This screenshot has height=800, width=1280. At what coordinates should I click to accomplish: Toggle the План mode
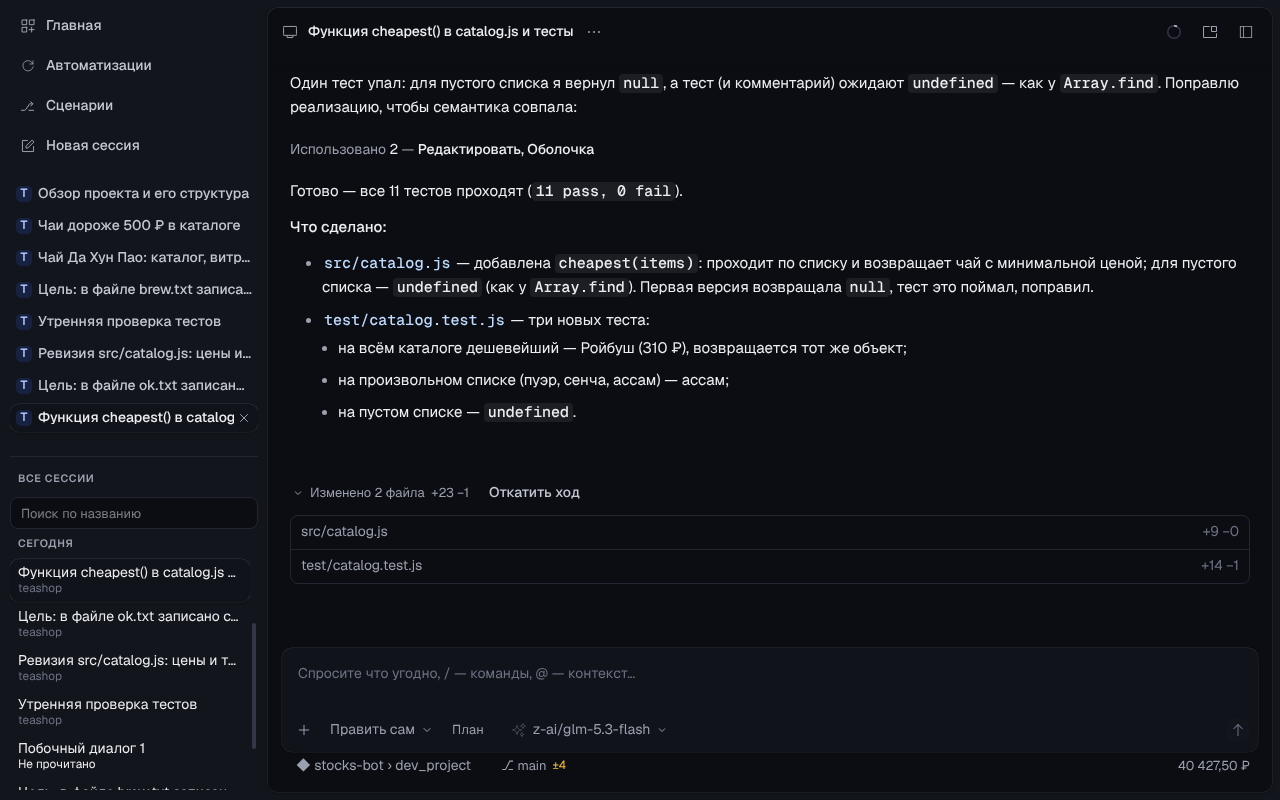(467, 730)
